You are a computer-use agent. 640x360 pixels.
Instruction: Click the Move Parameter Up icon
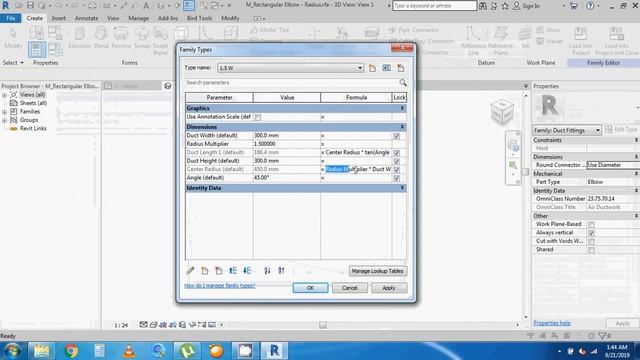[x=233, y=271]
